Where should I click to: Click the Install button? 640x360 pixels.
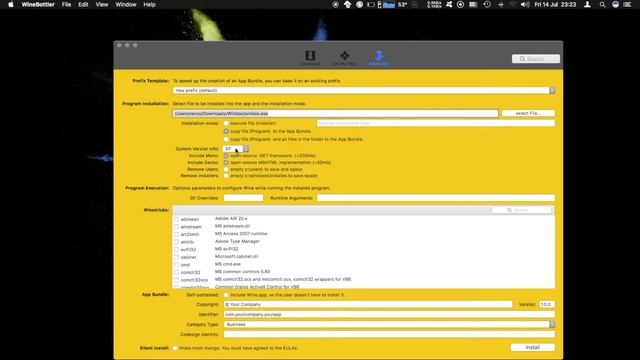[532, 347]
